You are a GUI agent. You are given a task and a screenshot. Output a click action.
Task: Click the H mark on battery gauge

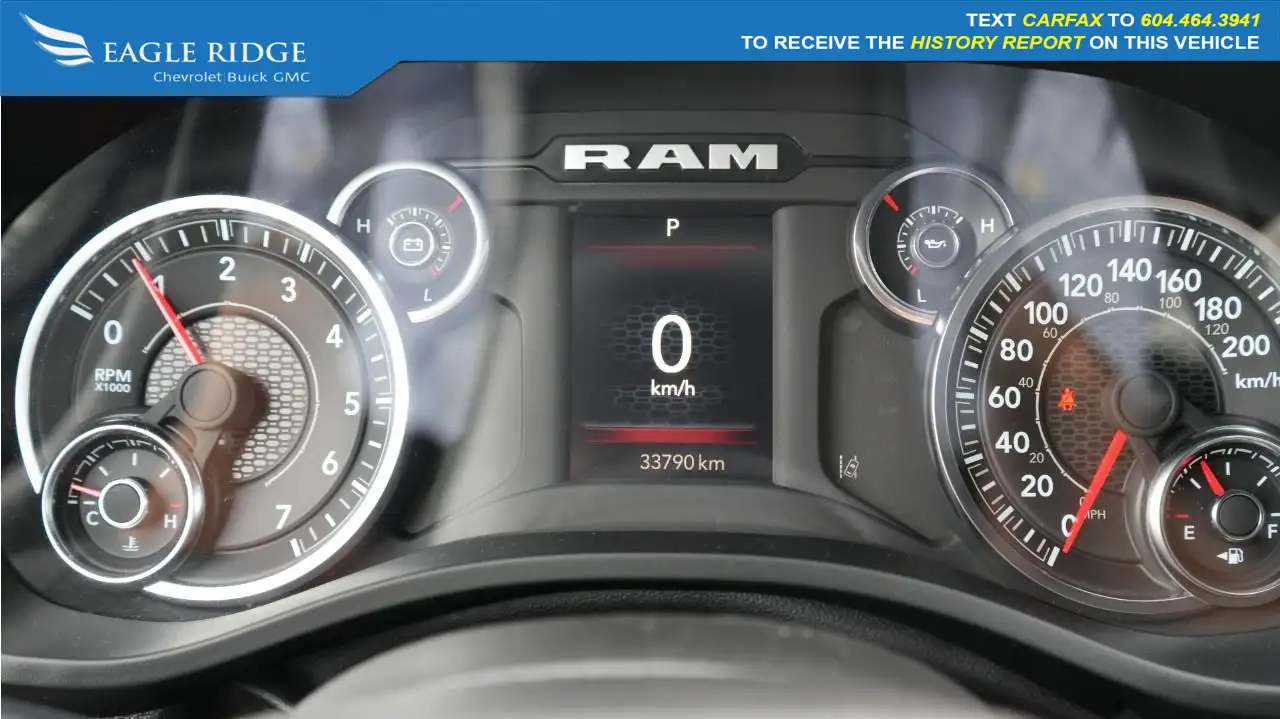[363, 226]
